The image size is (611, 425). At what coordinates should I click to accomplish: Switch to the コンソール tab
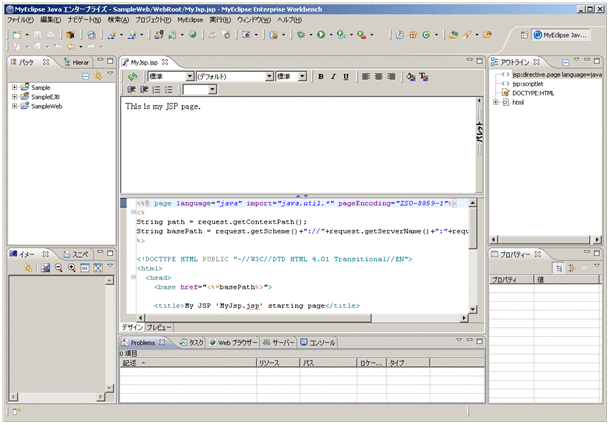318,342
